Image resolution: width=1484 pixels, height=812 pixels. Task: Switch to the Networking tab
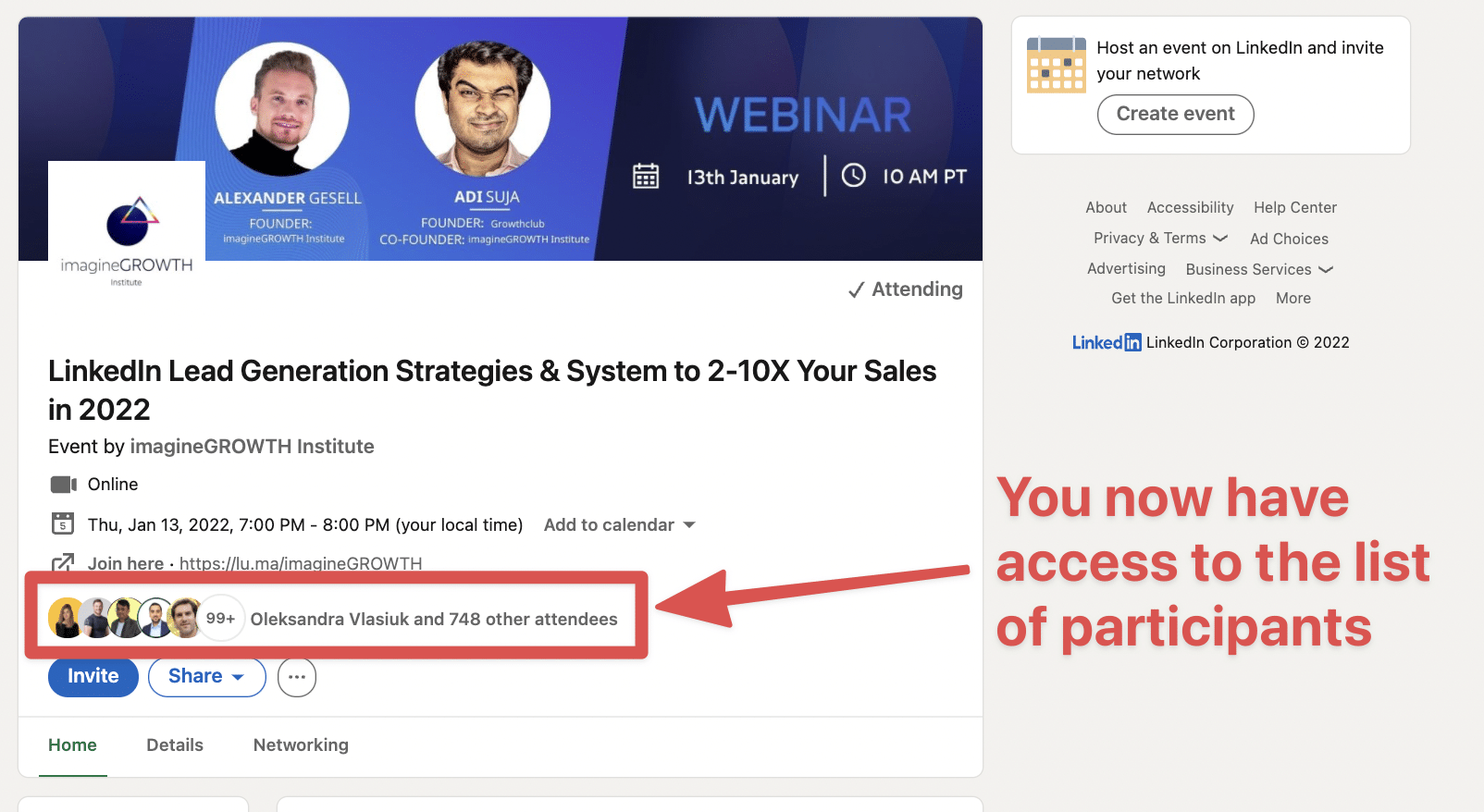[301, 744]
